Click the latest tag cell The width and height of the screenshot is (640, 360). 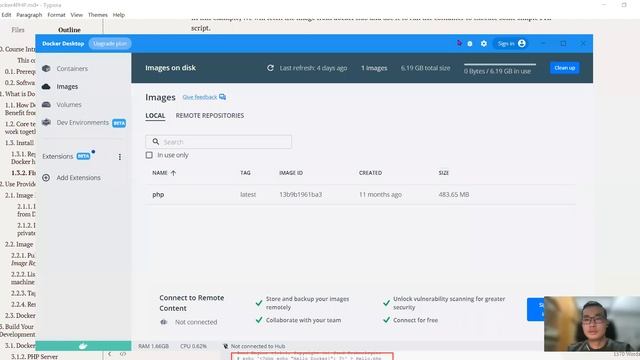tap(248, 195)
